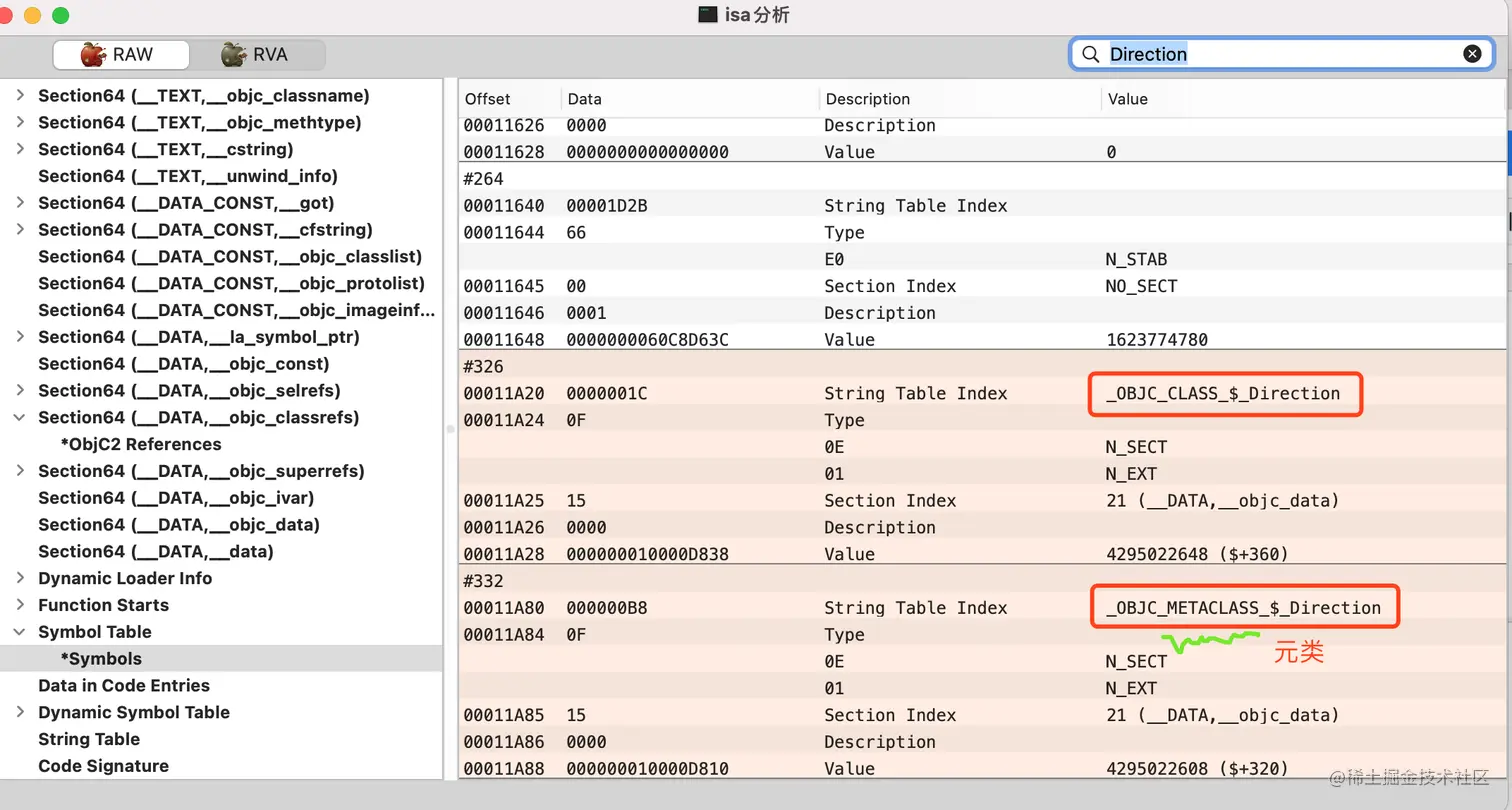Expand Section64 (__DATA,__objc_selrefs)

(20, 391)
